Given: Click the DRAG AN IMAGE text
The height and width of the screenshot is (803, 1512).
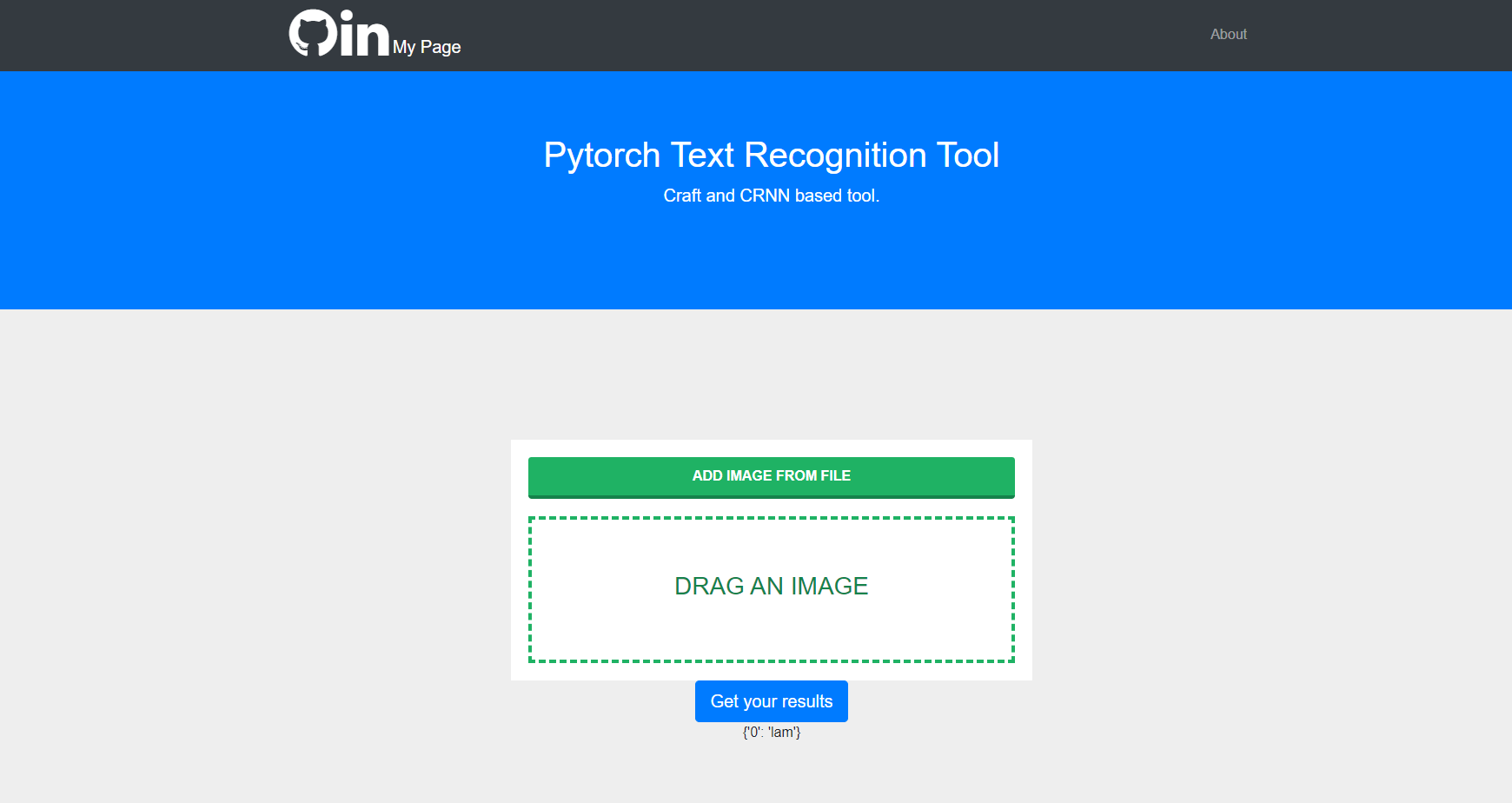Looking at the screenshot, I should coord(771,587).
